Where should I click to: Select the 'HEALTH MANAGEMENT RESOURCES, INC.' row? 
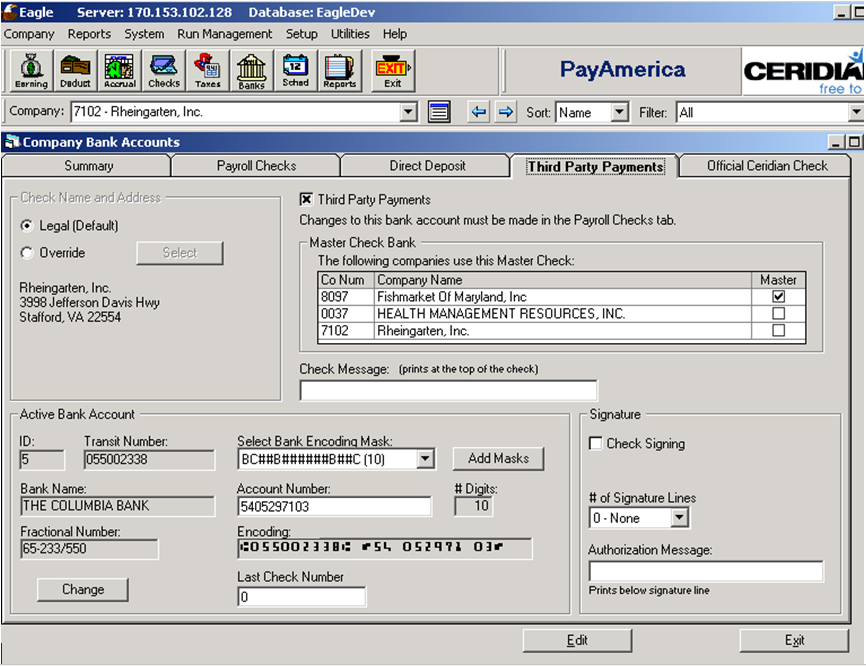point(562,314)
